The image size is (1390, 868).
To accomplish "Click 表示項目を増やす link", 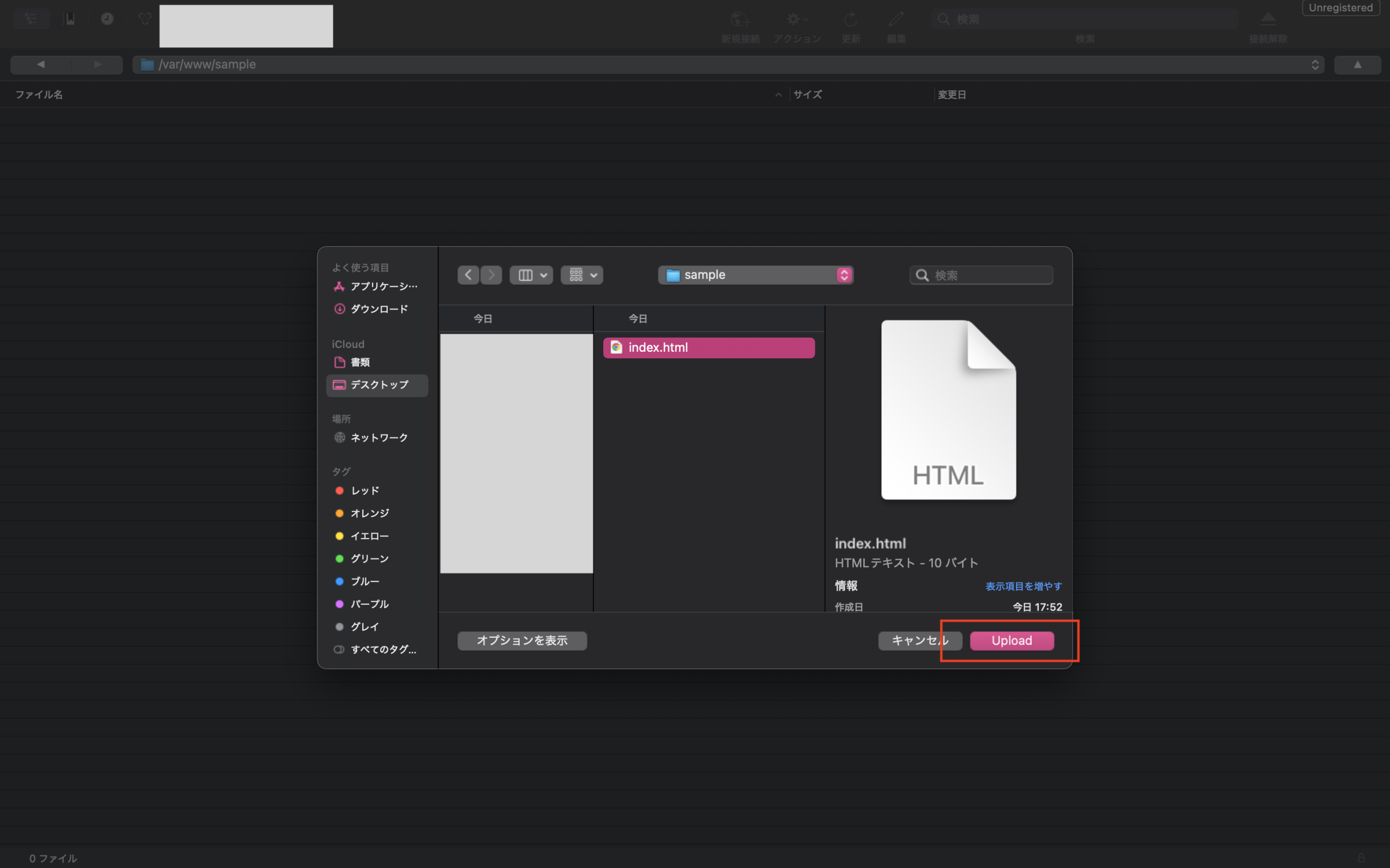I will click(1023, 586).
